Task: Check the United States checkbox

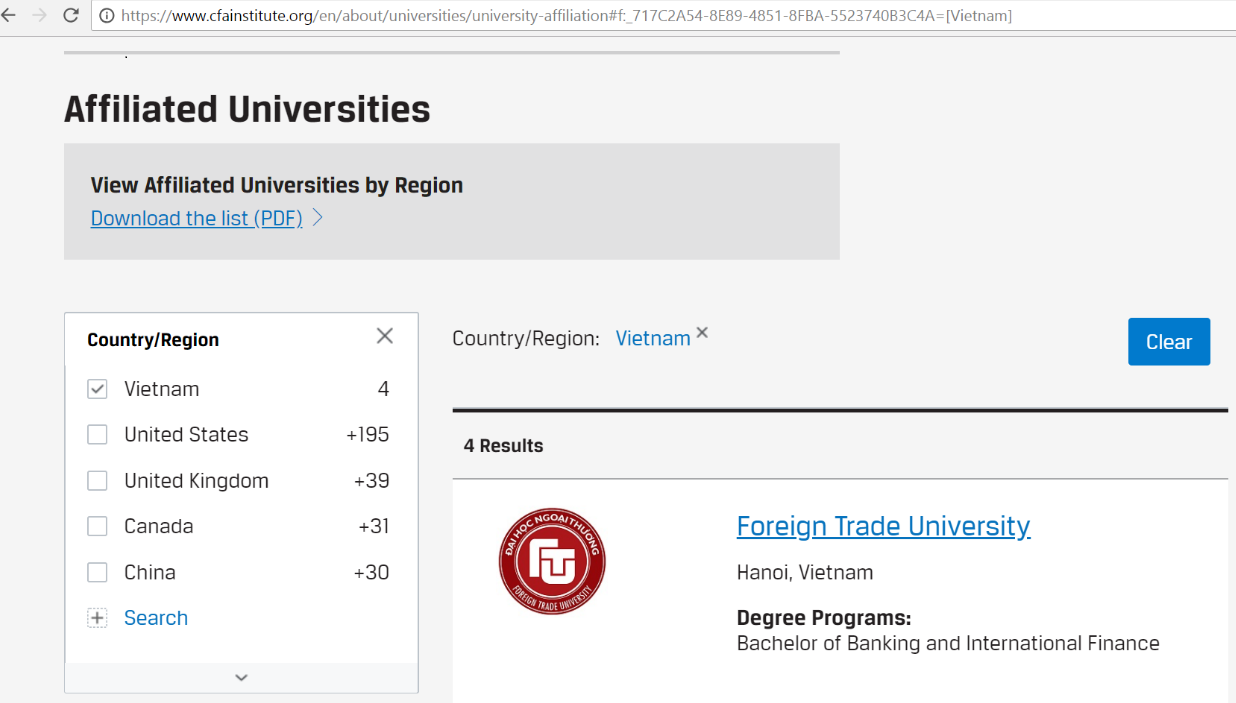Action: (x=97, y=435)
